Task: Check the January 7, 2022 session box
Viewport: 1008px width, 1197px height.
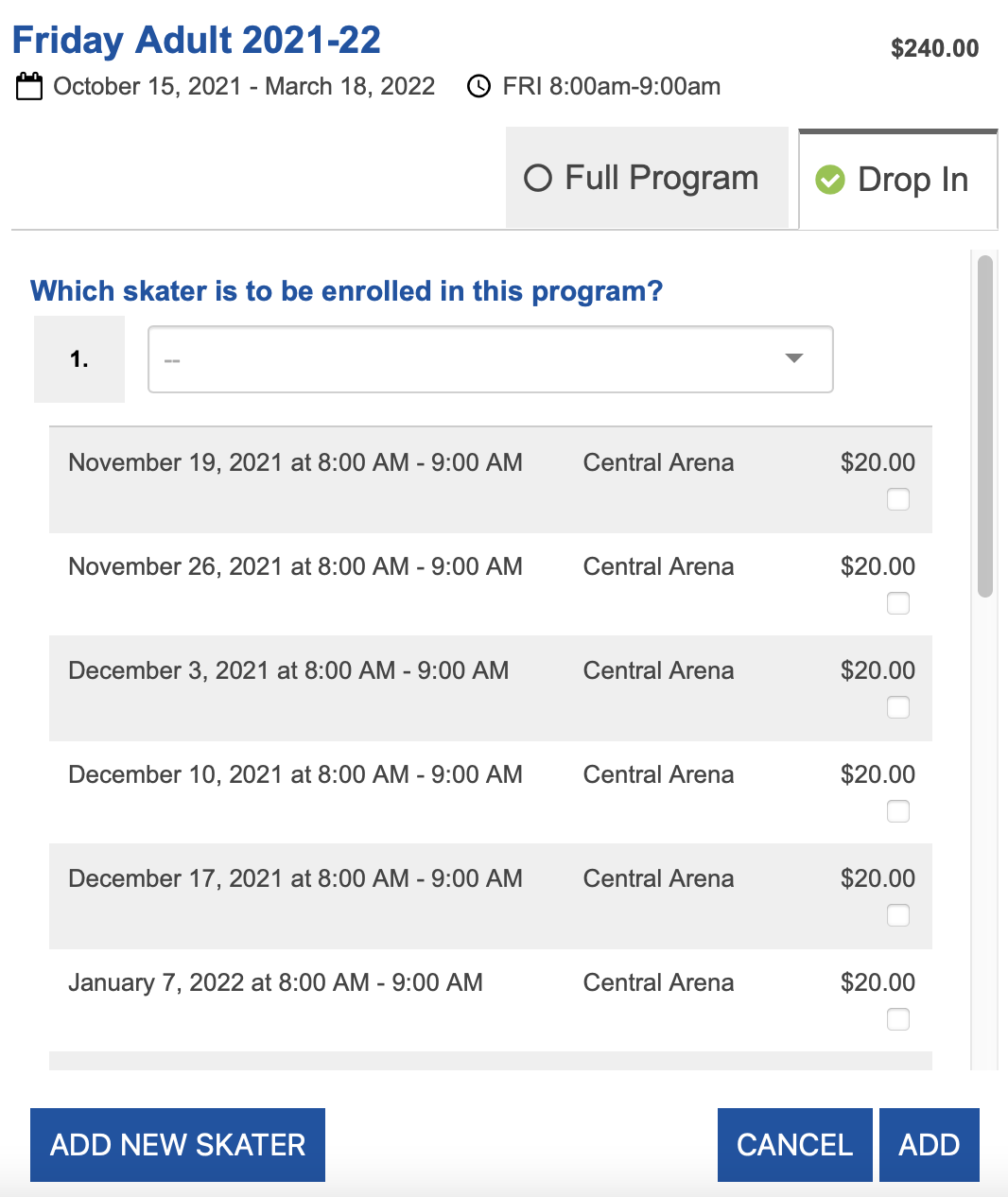Action: [898, 1019]
